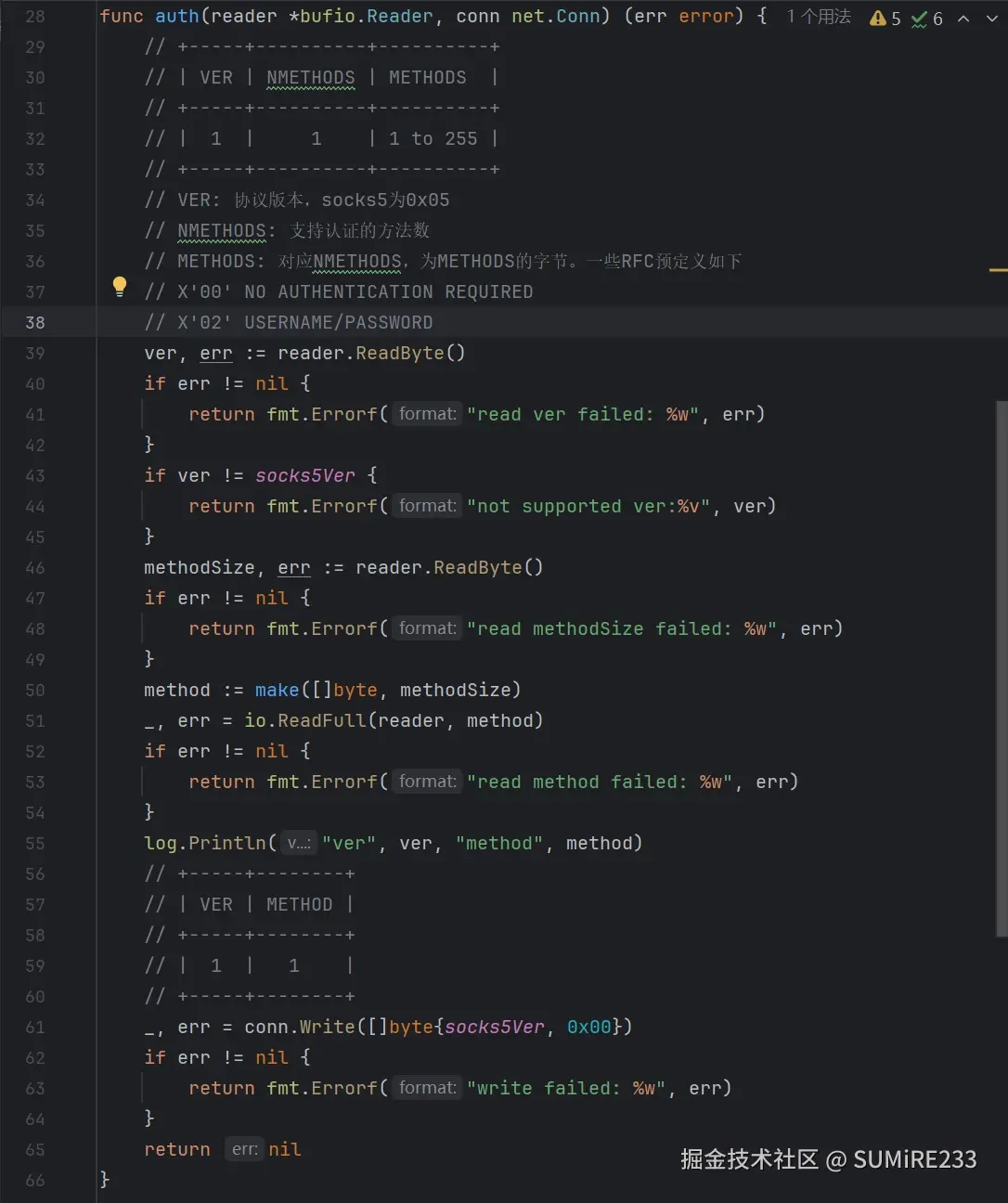Click line number 66 in gutter
This screenshot has width=1008, height=1203.
35,1181
